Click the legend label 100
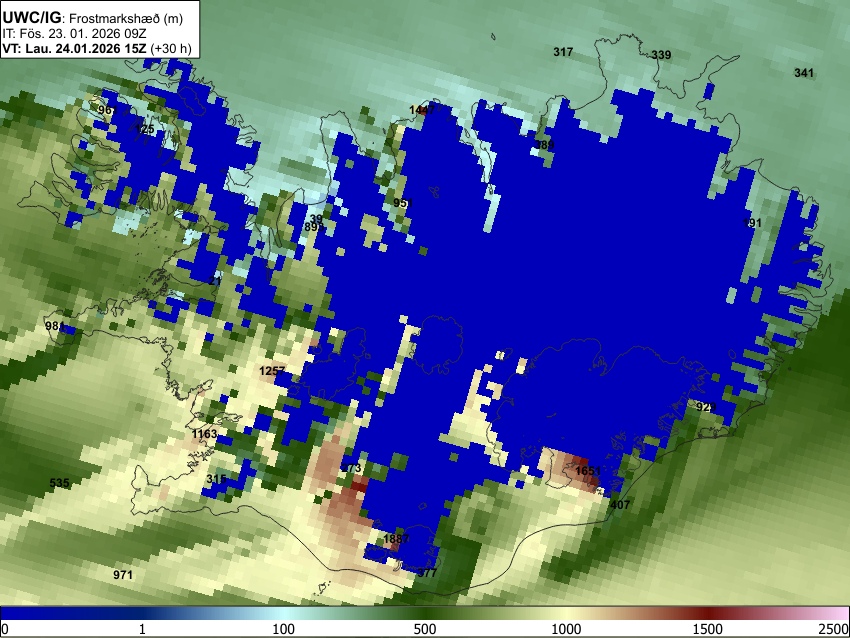This screenshot has height=638, width=850. [x=284, y=629]
